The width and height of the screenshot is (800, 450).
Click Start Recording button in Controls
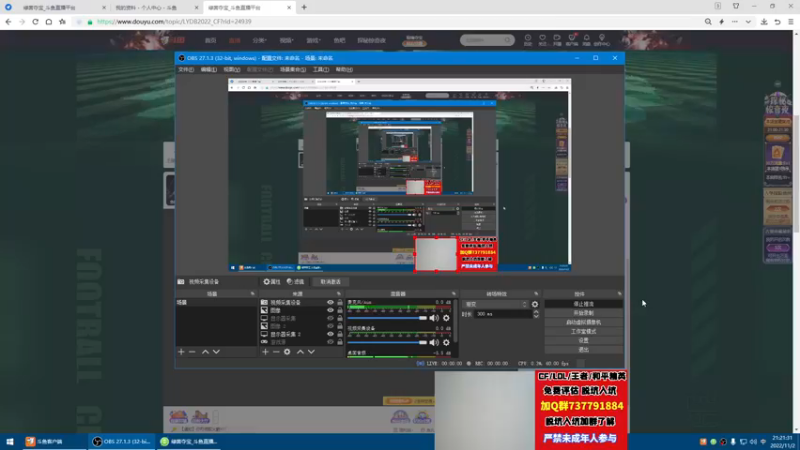[583, 313]
